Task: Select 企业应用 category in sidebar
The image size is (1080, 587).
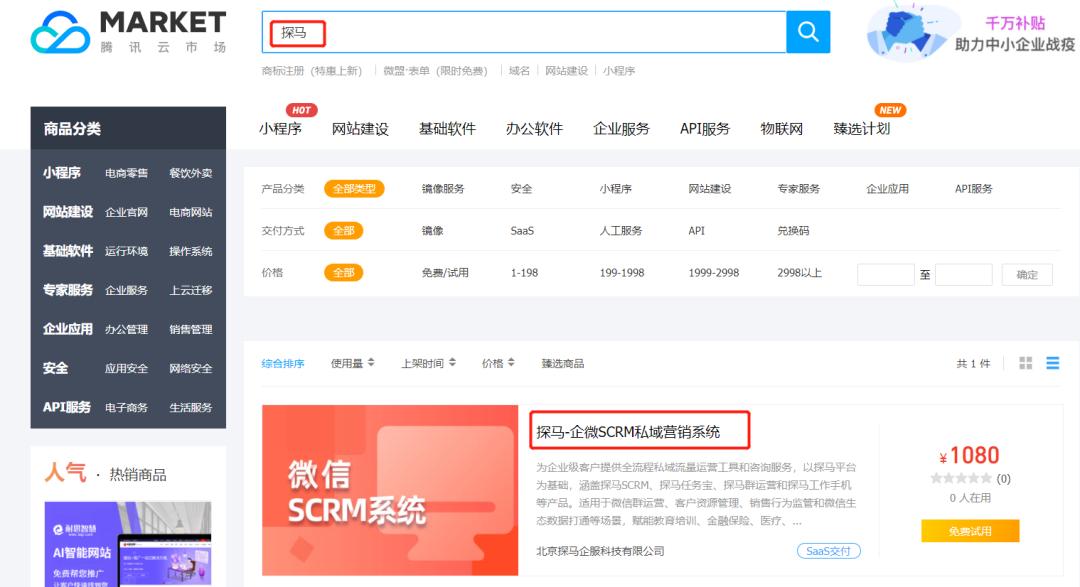Action: coord(68,329)
